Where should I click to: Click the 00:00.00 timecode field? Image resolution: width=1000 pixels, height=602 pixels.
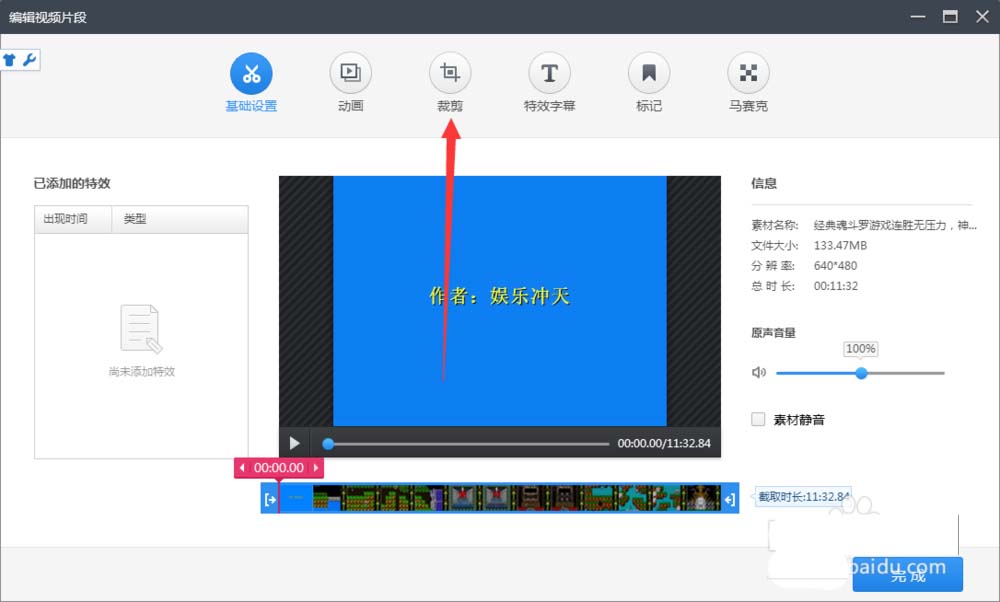click(279, 468)
